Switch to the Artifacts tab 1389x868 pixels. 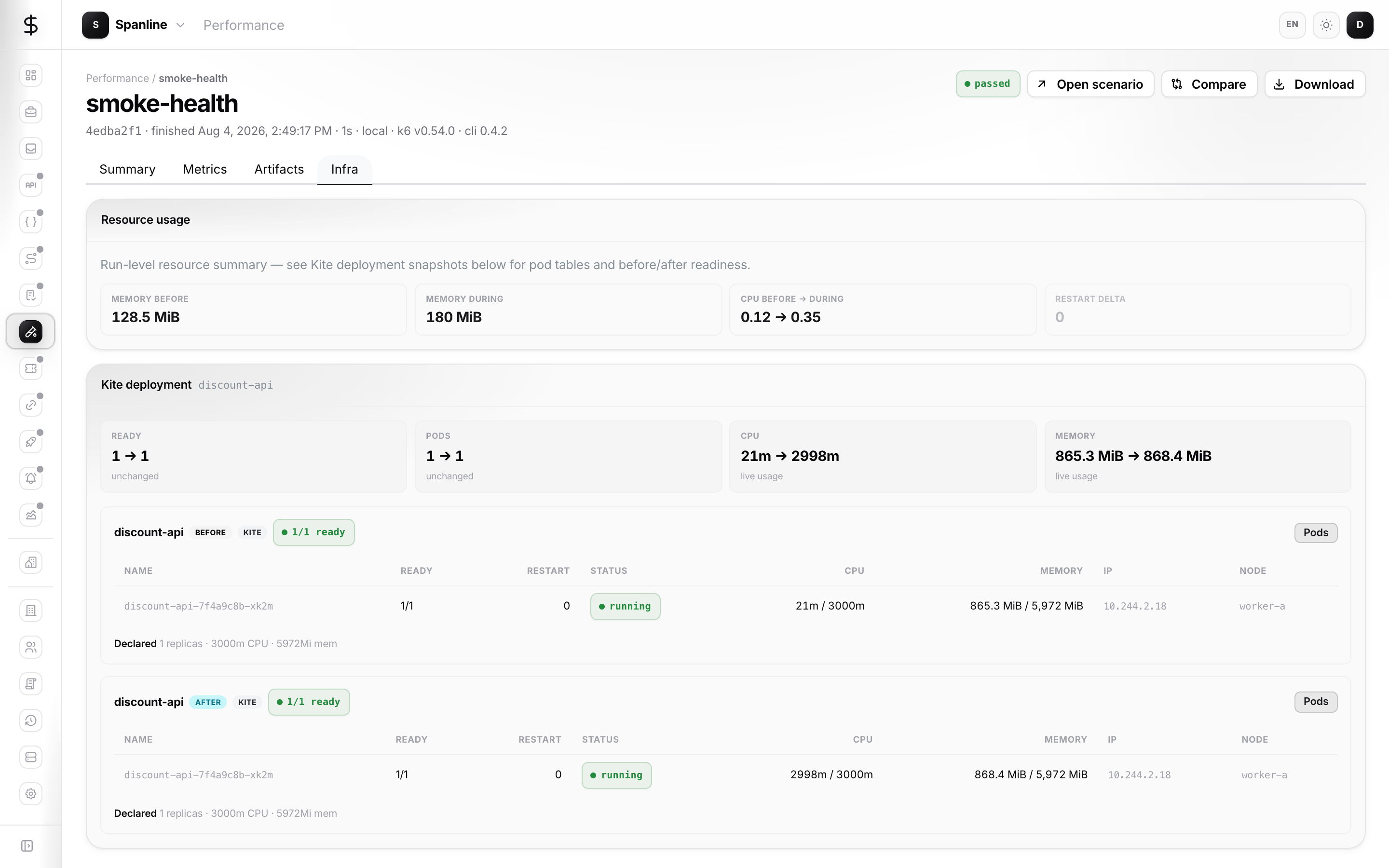pyautogui.click(x=279, y=169)
